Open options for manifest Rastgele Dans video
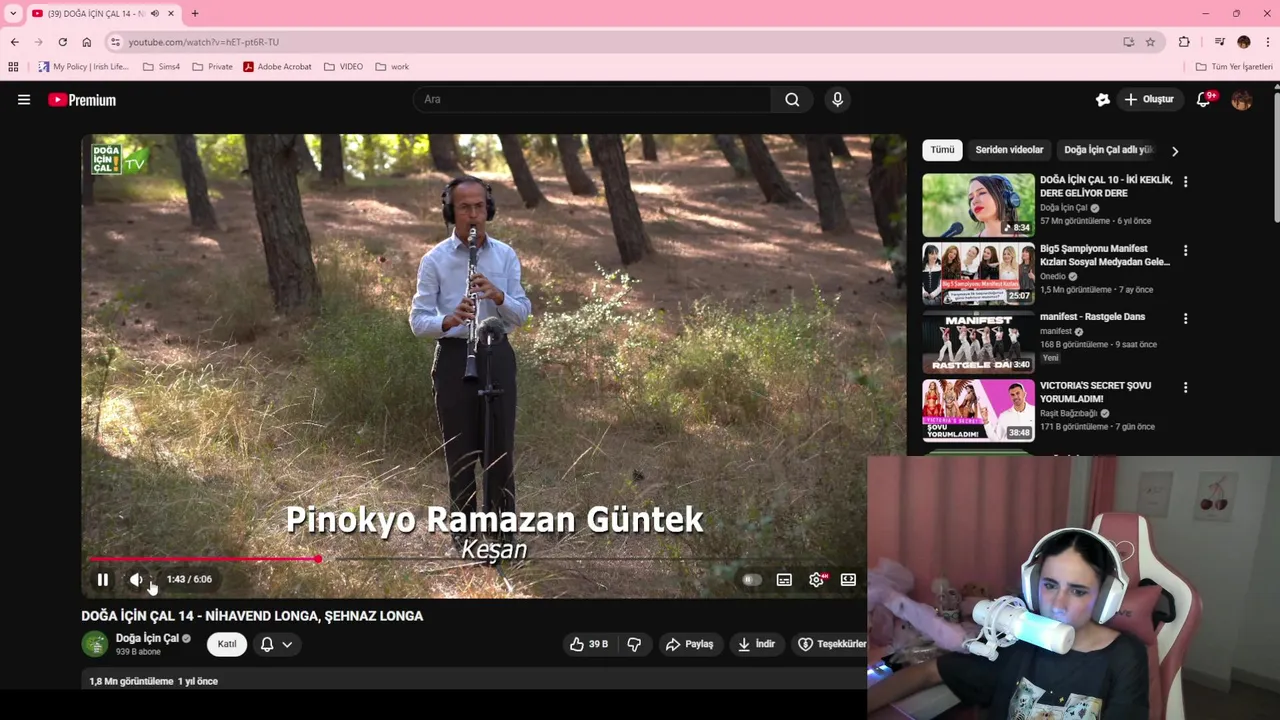This screenshot has height=720, width=1280. [x=1185, y=319]
